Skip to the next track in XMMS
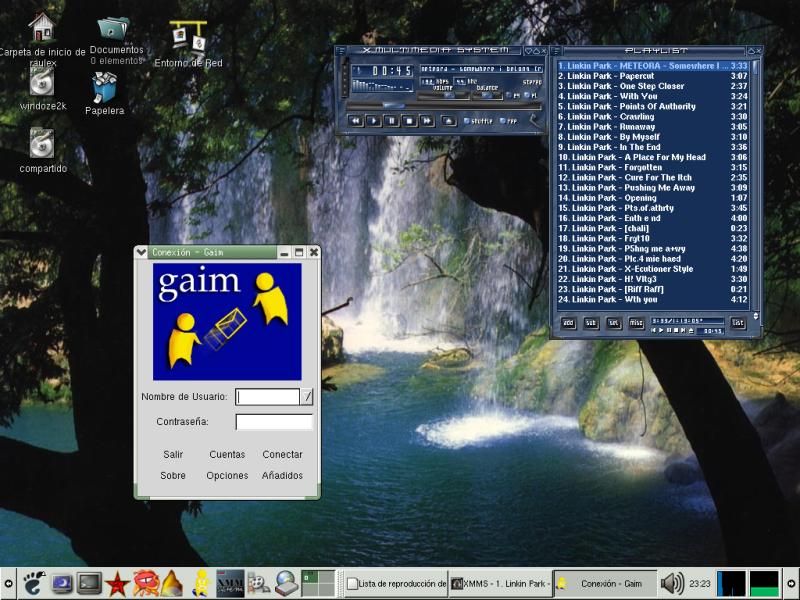 [x=427, y=120]
